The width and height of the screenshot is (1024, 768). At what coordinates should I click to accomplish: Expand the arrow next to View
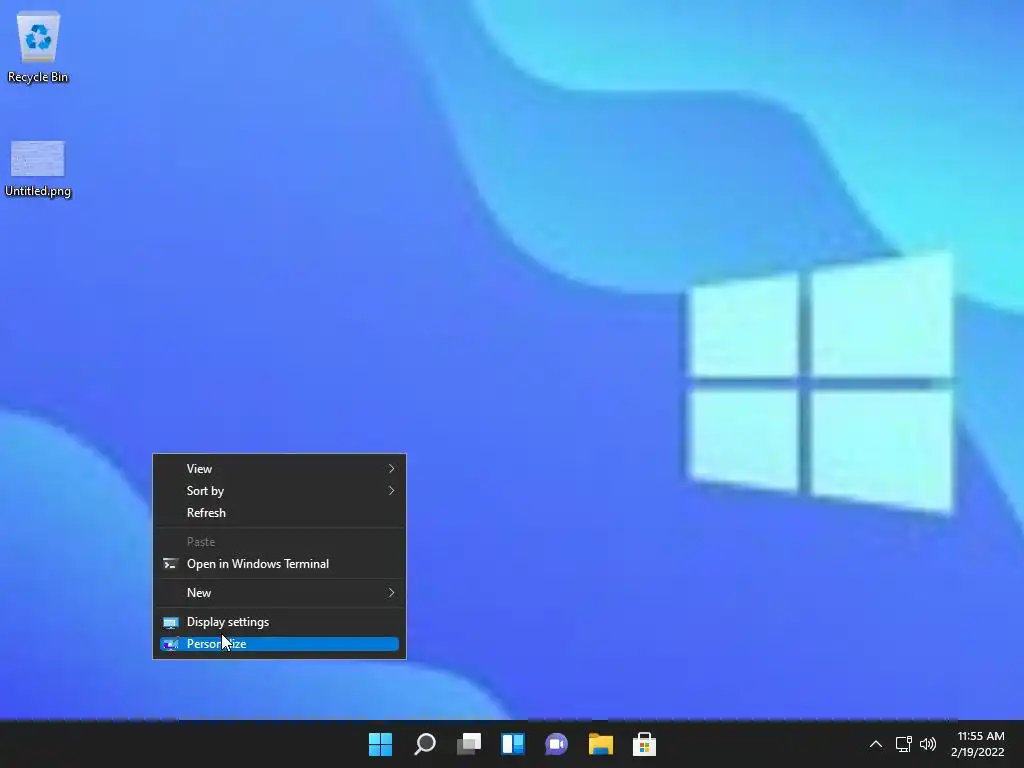[x=391, y=469]
